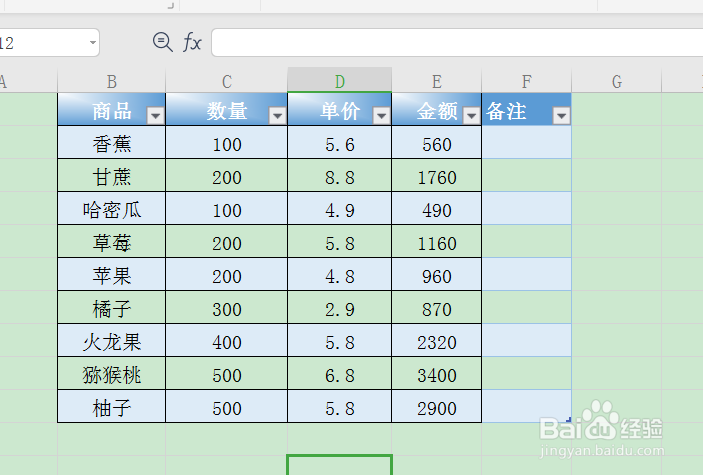Open the 备注 column filter dropdown

561,116
